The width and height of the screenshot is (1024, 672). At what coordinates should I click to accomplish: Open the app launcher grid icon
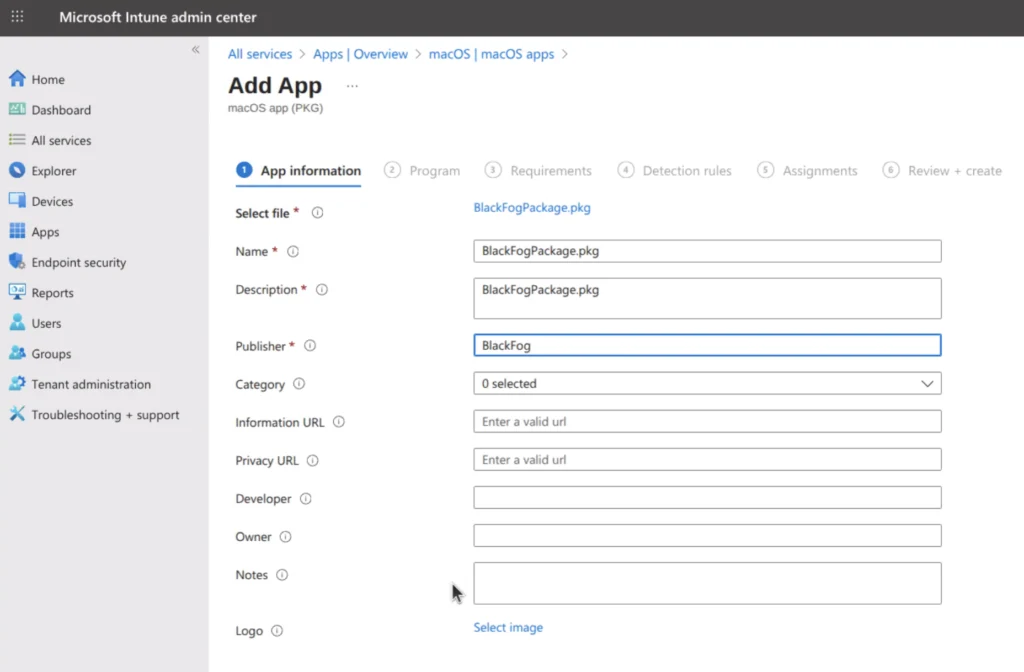point(18,16)
